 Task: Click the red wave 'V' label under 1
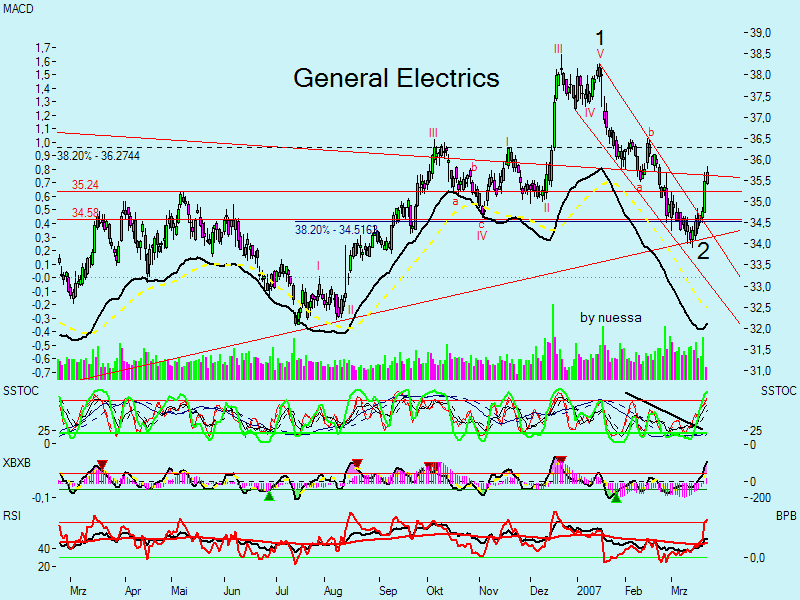tap(601, 54)
